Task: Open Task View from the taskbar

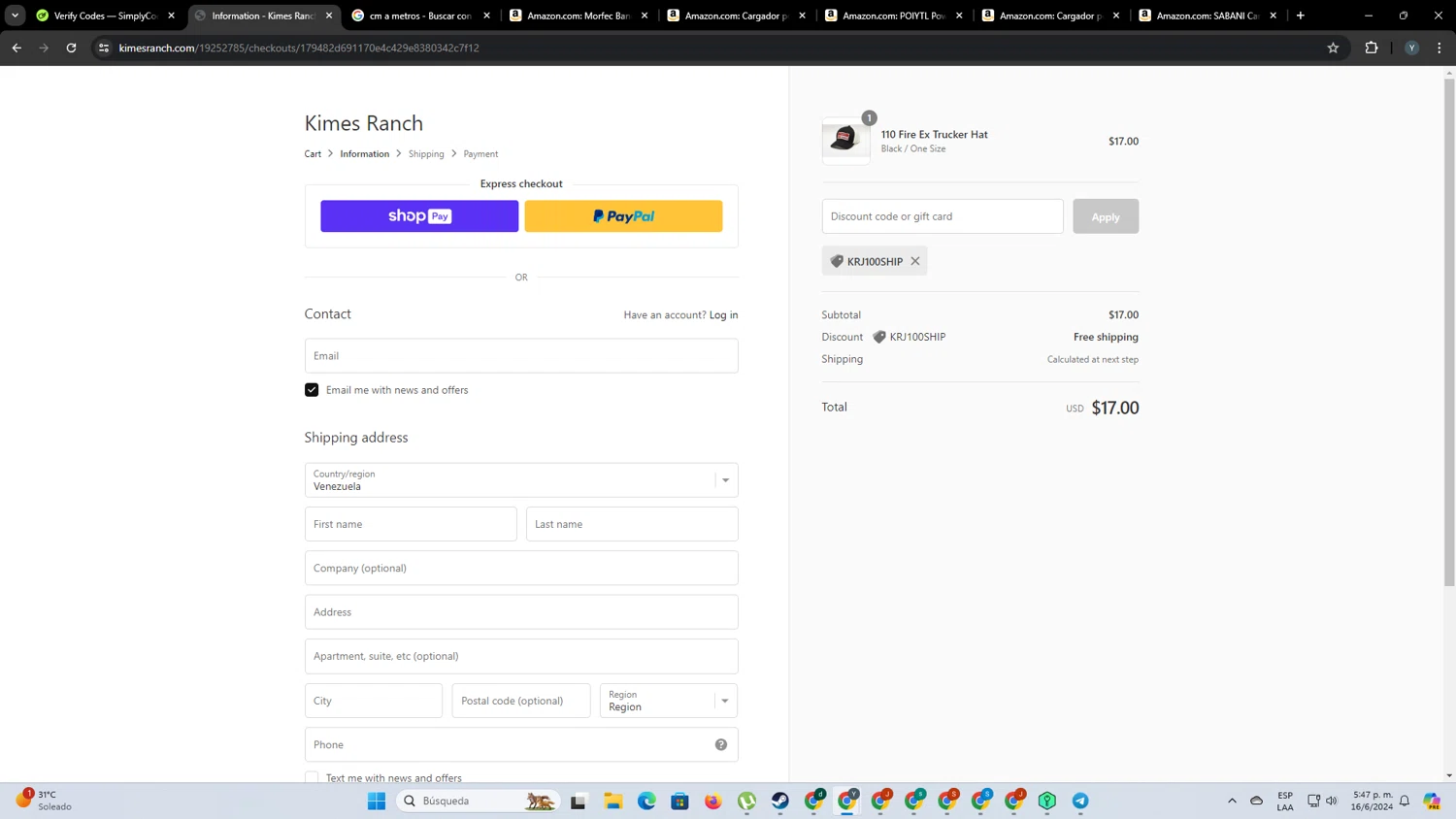Action: (x=579, y=801)
